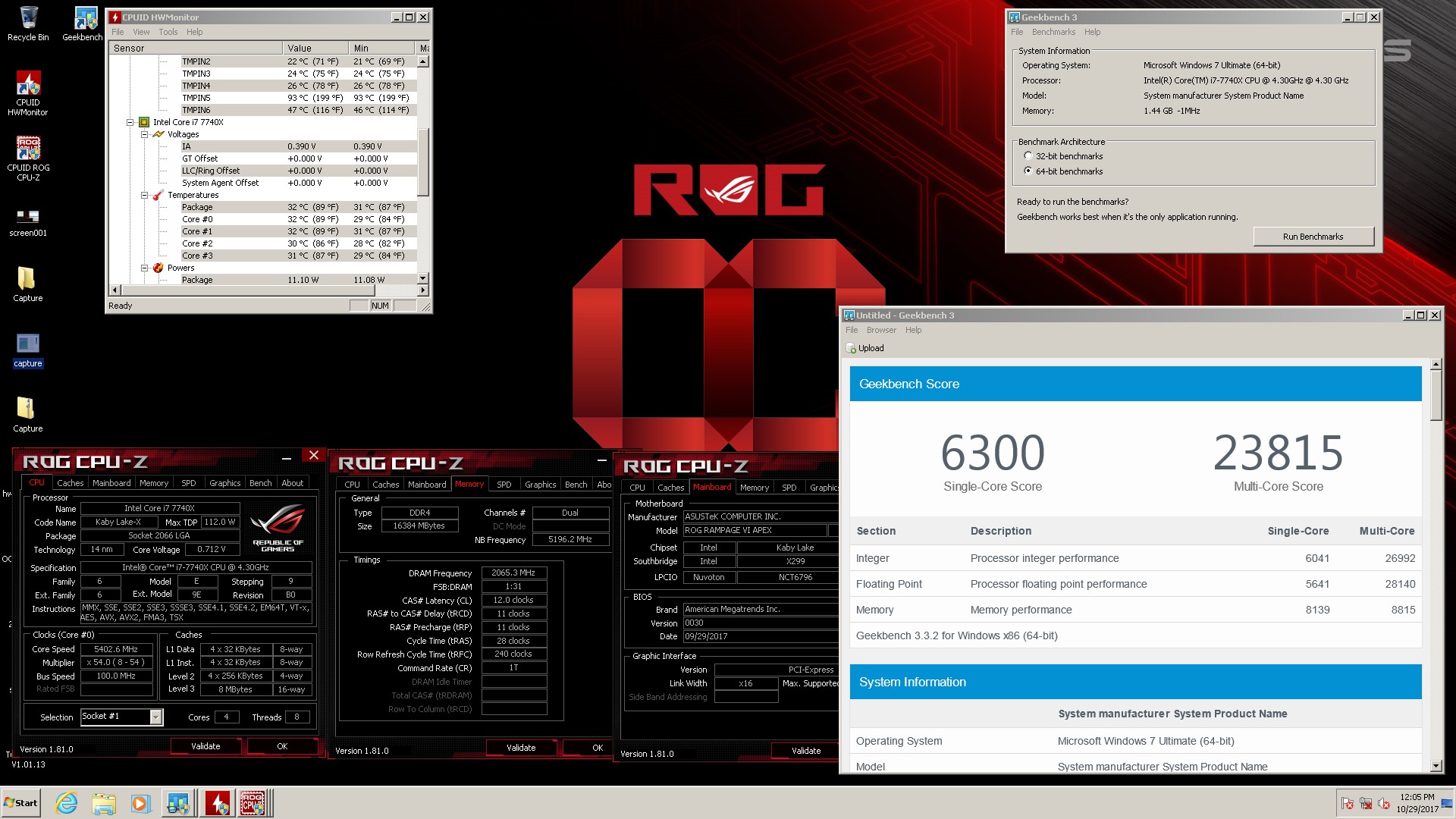Open the Socket #1 selection dropdown
1456x819 pixels.
click(156, 717)
